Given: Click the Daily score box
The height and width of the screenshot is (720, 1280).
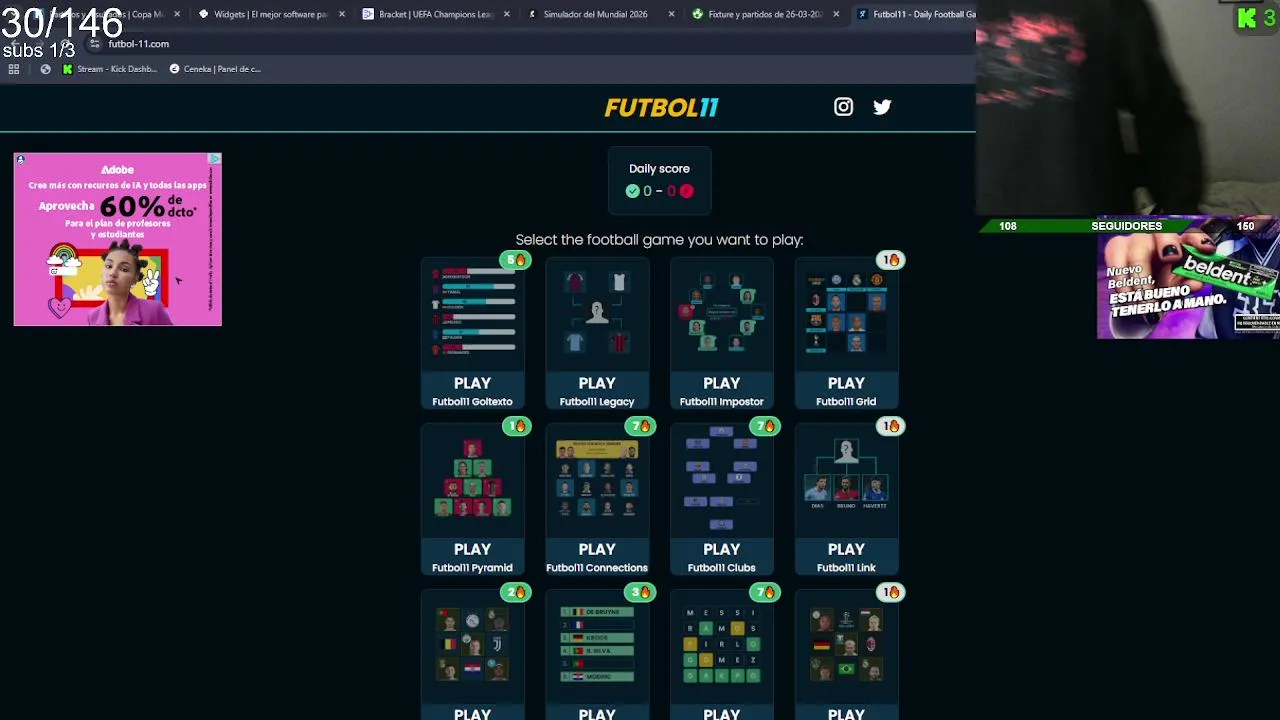Looking at the screenshot, I should (659, 181).
